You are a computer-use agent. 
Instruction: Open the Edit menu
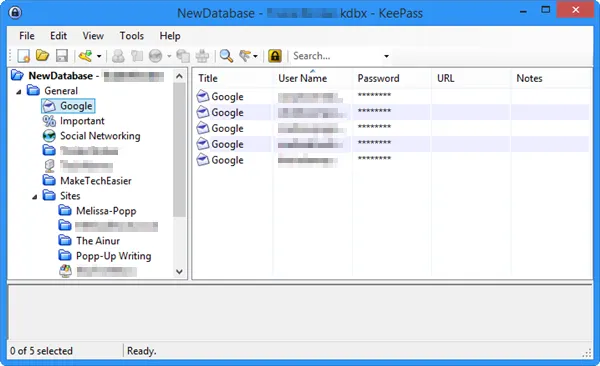pyautogui.click(x=59, y=36)
